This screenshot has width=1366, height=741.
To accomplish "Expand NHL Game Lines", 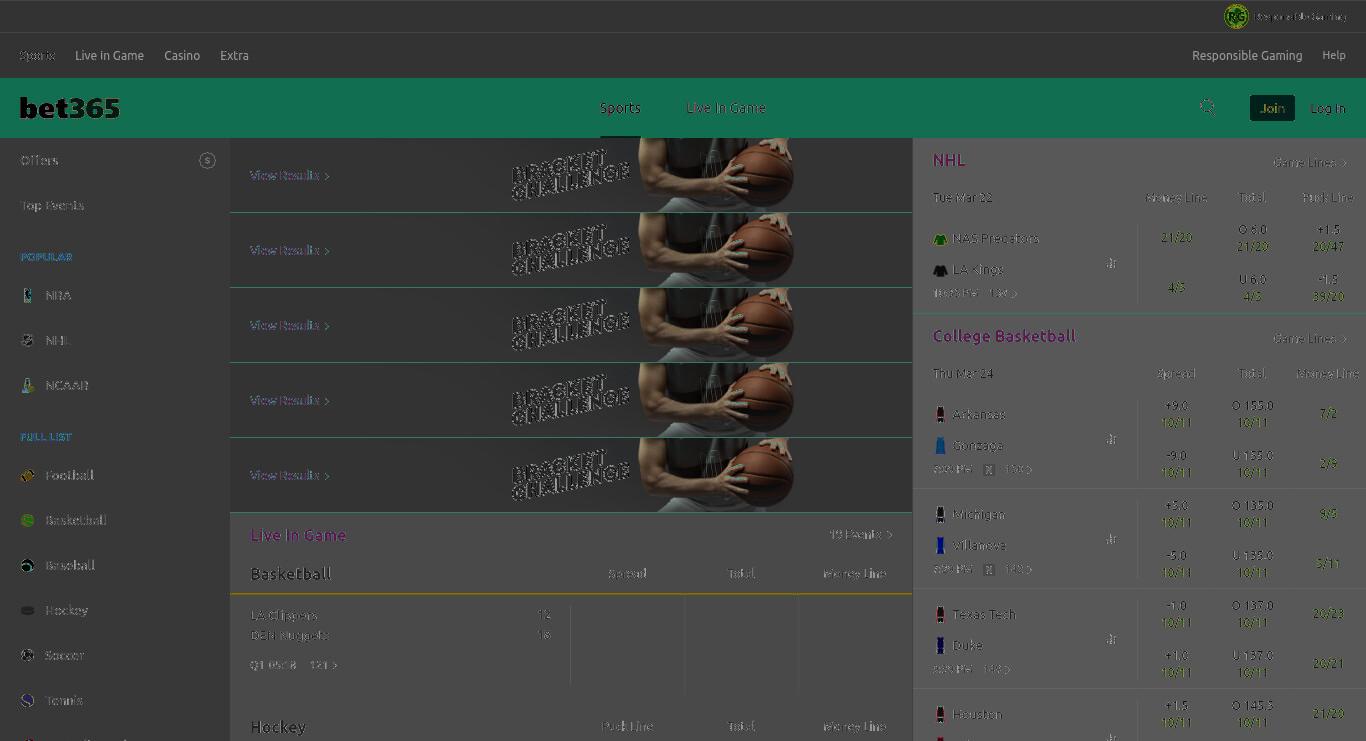I will pos(1310,162).
